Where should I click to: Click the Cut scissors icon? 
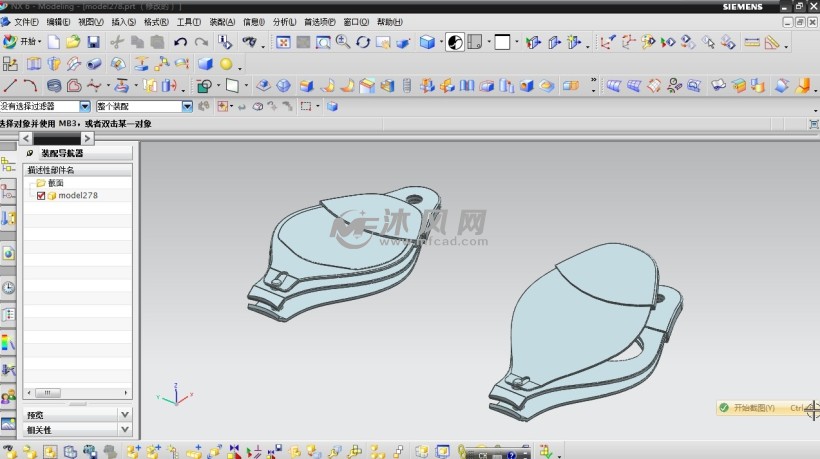117,42
